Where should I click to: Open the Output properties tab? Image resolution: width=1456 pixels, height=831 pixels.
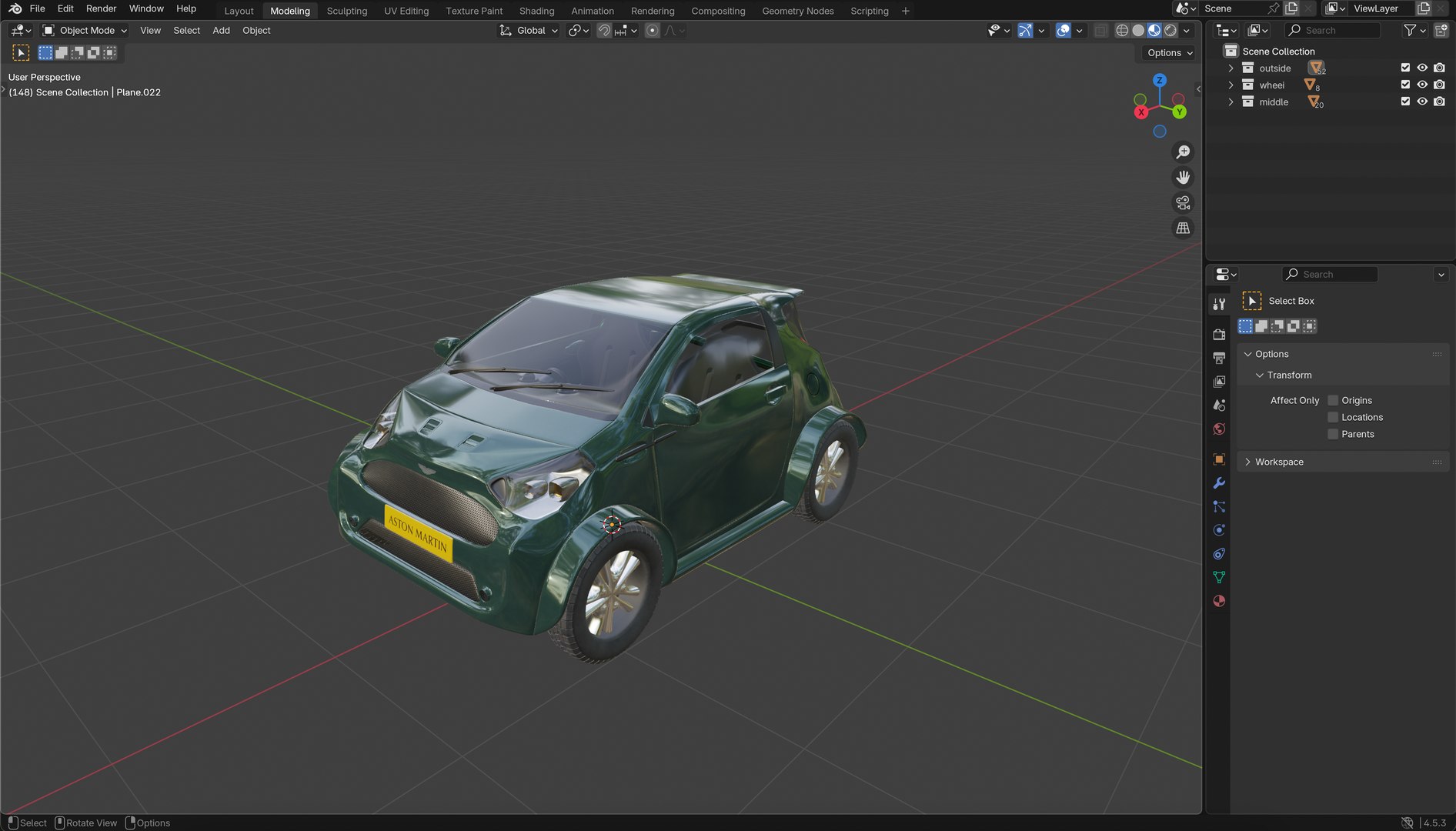point(1219,359)
